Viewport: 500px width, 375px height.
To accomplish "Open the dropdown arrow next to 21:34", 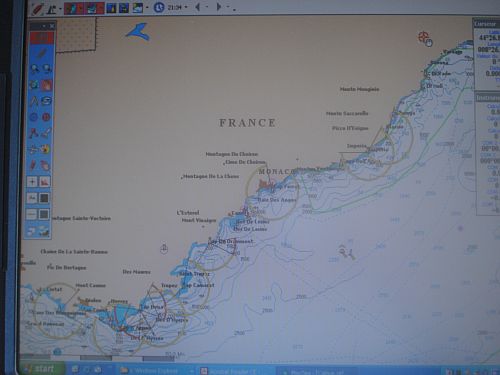I will pyautogui.click(x=186, y=7).
